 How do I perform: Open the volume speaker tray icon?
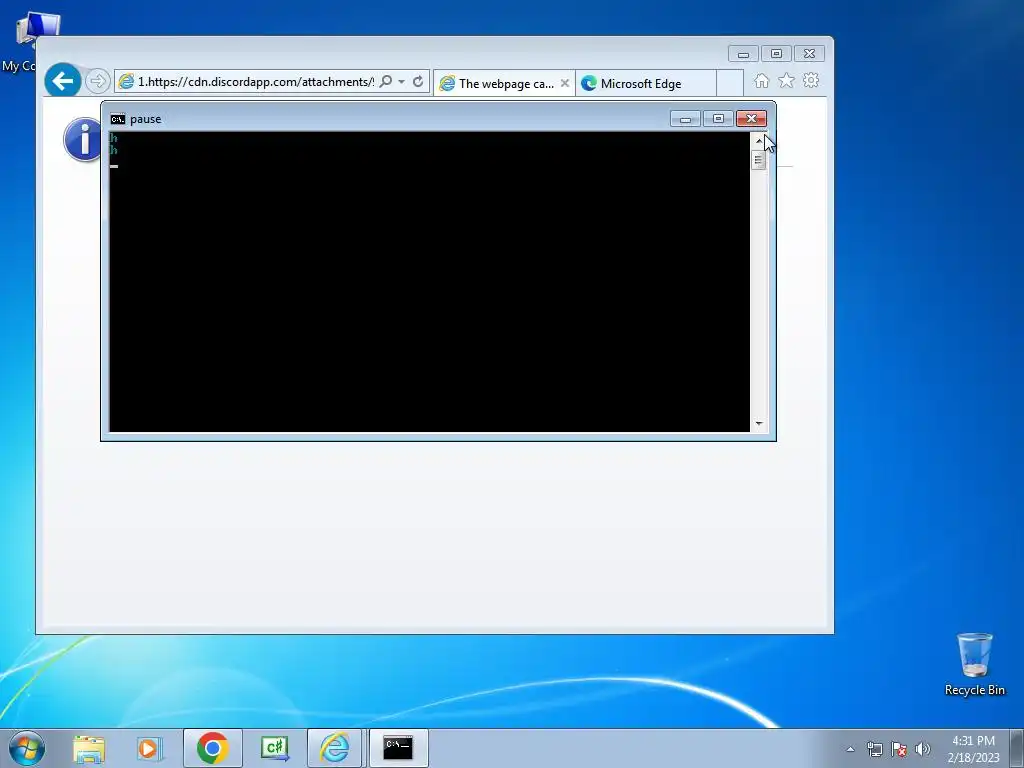923,749
